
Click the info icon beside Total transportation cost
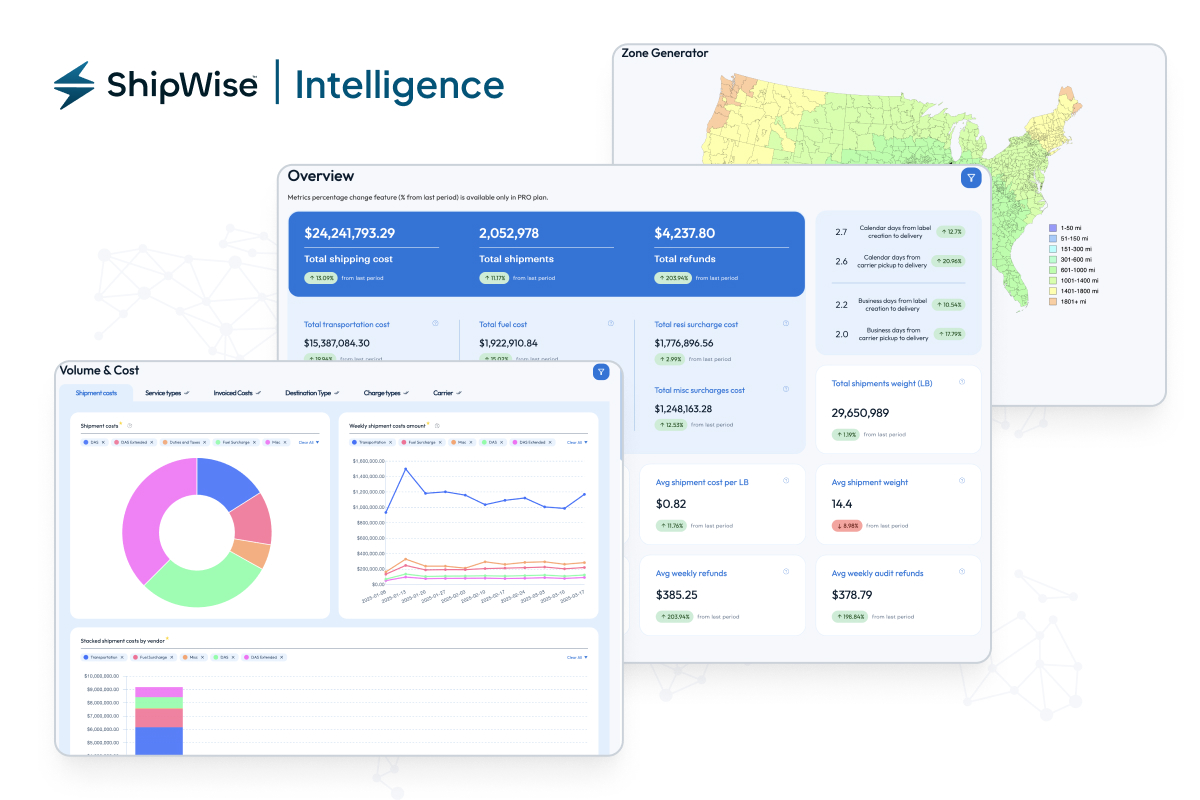tap(434, 323)
